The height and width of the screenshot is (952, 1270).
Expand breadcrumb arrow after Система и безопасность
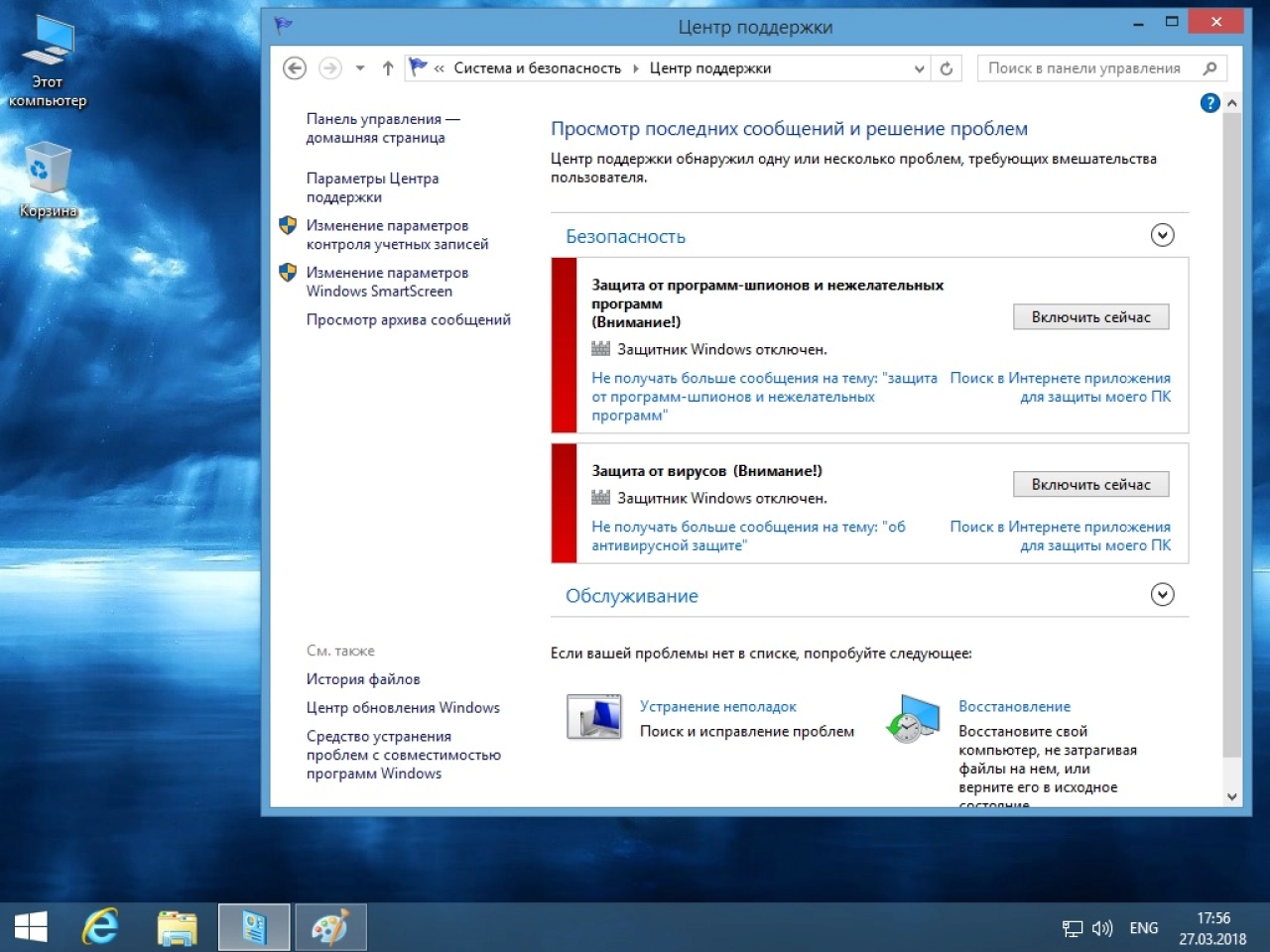coord(636,68)
